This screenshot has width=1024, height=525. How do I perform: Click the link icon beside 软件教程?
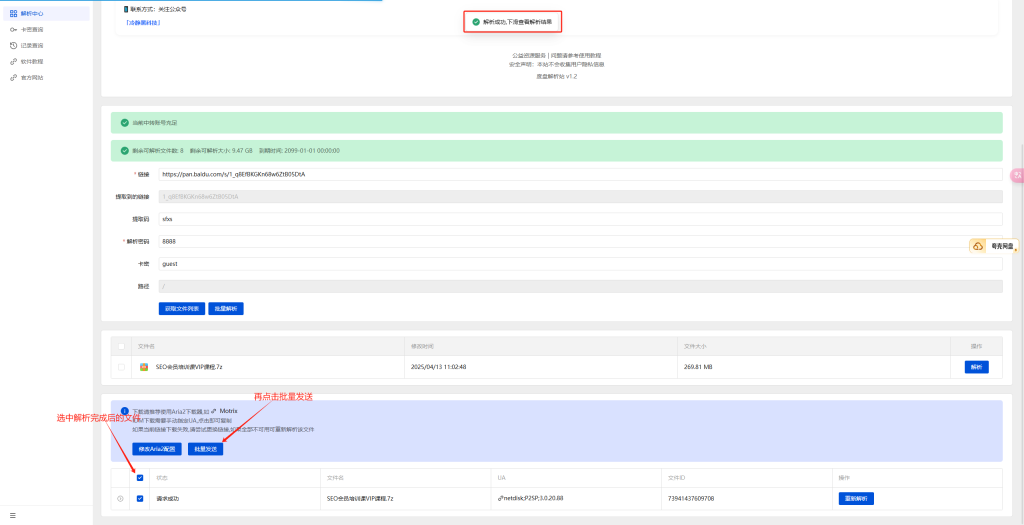point(13,62)
